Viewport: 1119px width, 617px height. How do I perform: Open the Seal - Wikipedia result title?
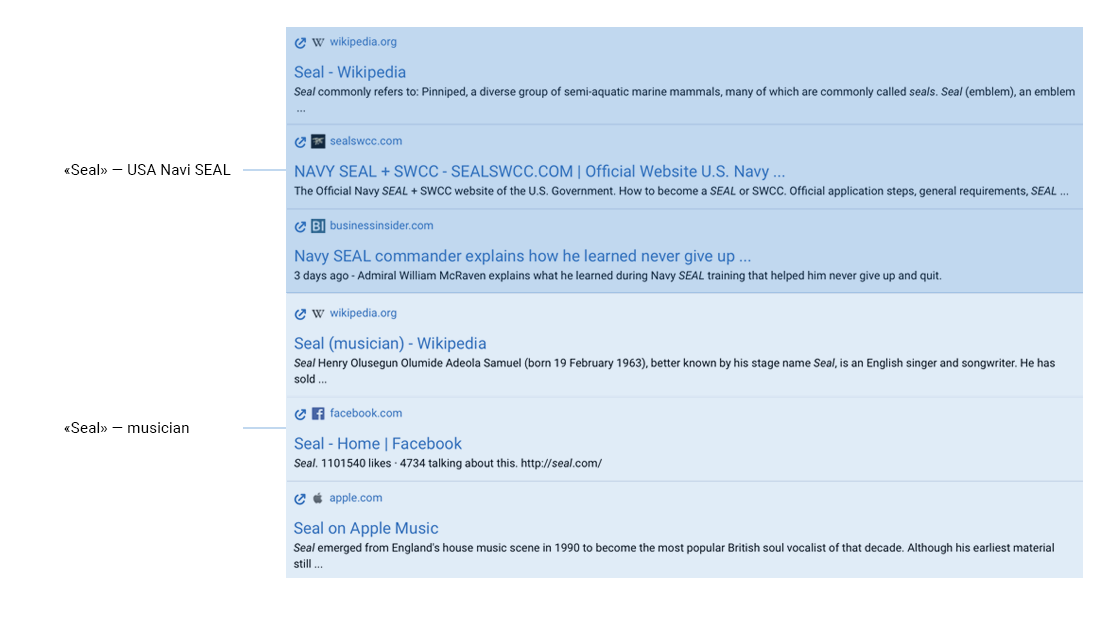coord(350,72)
